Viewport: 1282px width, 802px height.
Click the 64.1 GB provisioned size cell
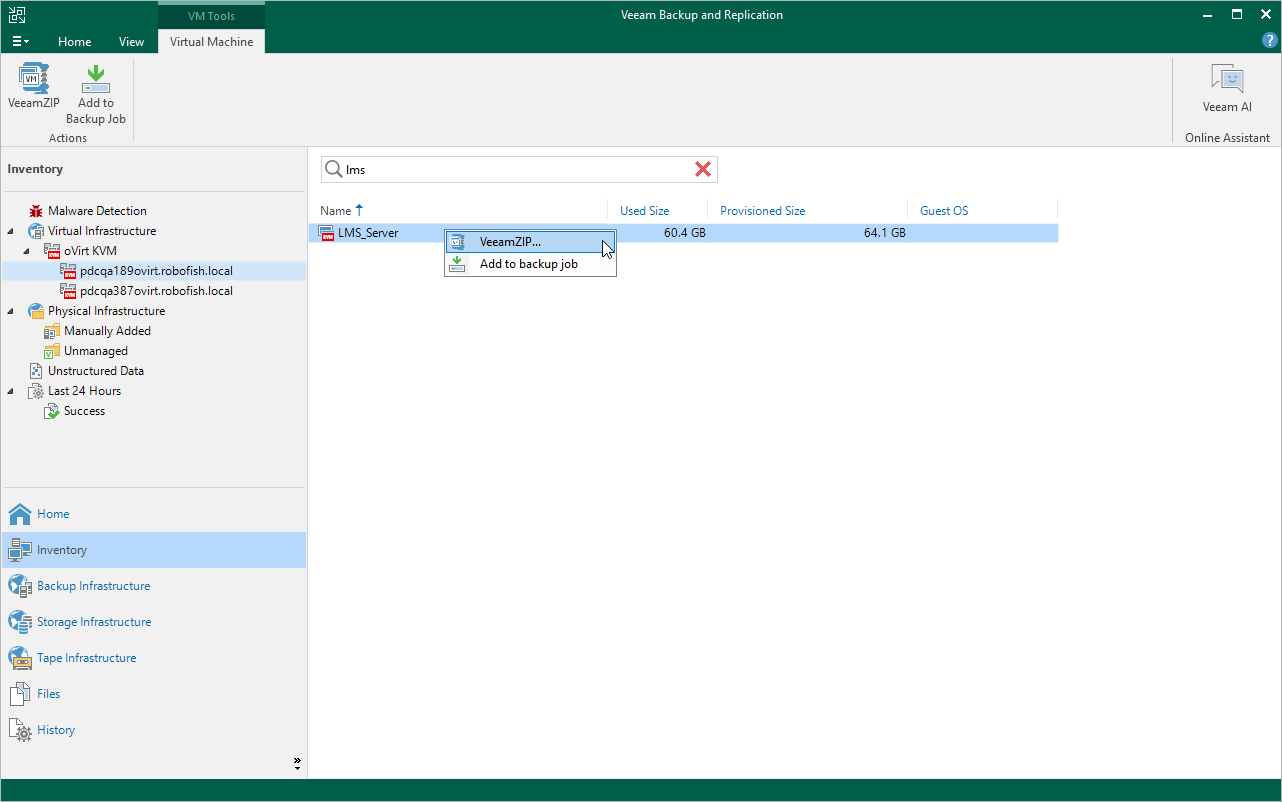(885, 233)
